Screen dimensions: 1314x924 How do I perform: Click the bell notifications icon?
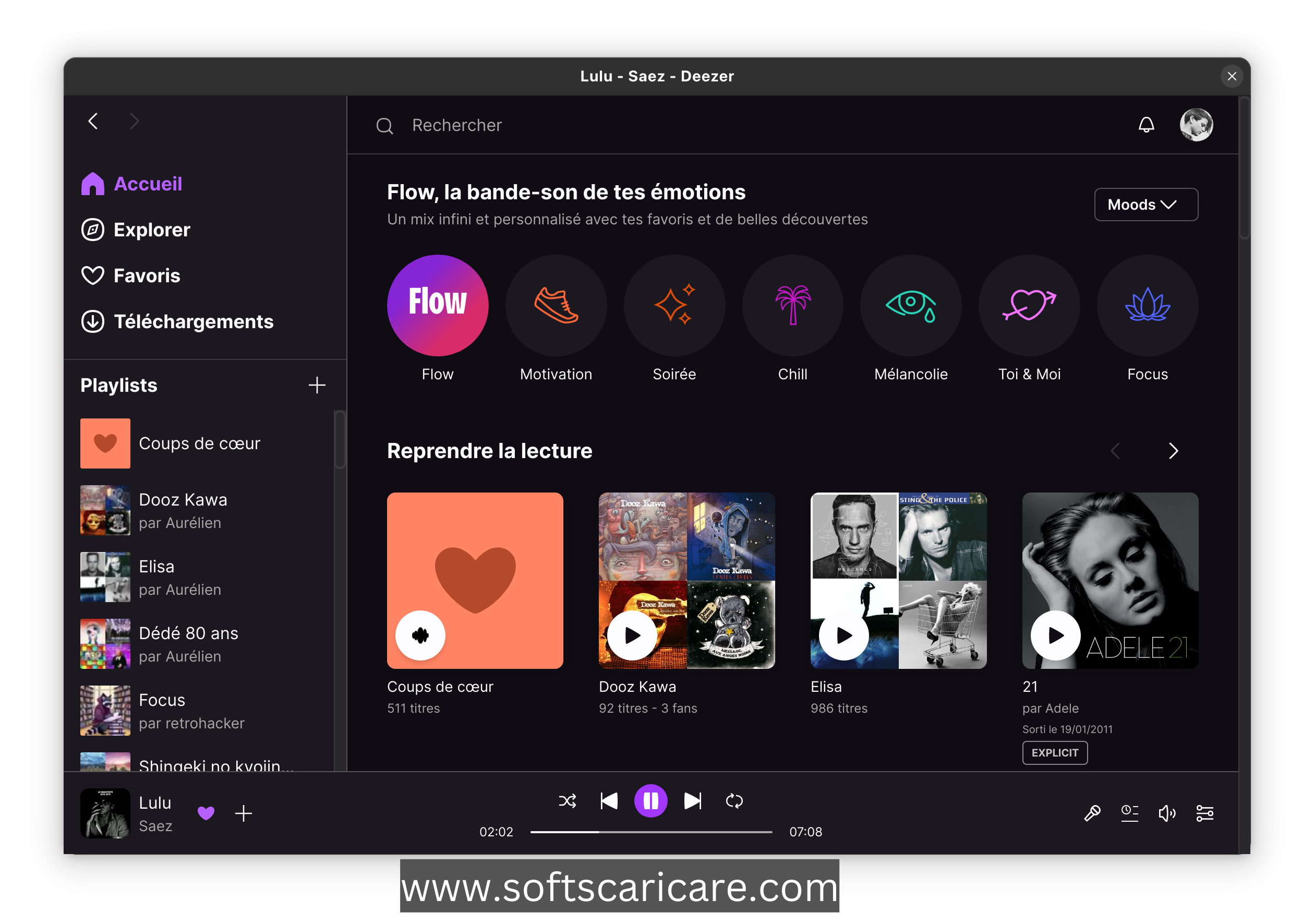1146,125
